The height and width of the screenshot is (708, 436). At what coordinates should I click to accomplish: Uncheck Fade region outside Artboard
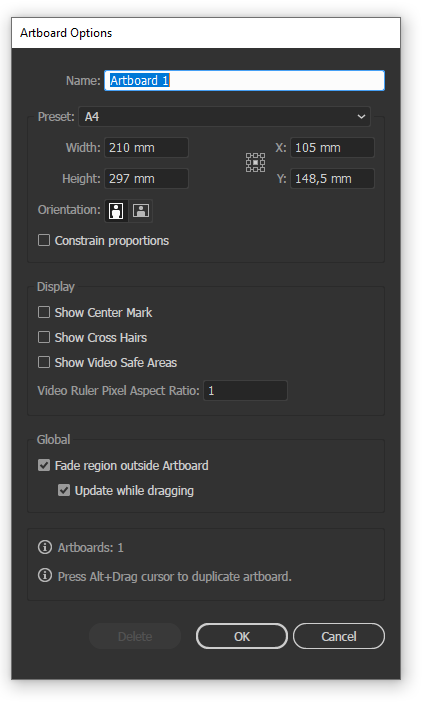point(44,465)
